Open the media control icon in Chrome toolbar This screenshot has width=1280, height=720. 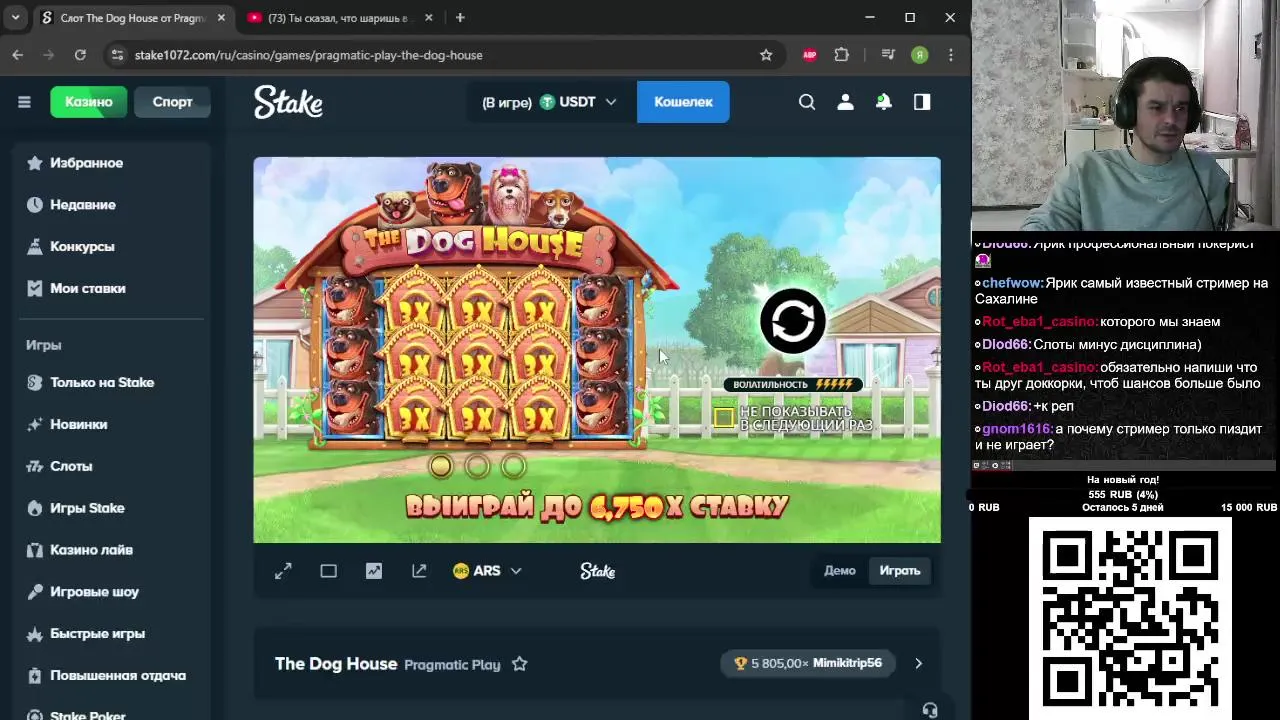(888, 55)
